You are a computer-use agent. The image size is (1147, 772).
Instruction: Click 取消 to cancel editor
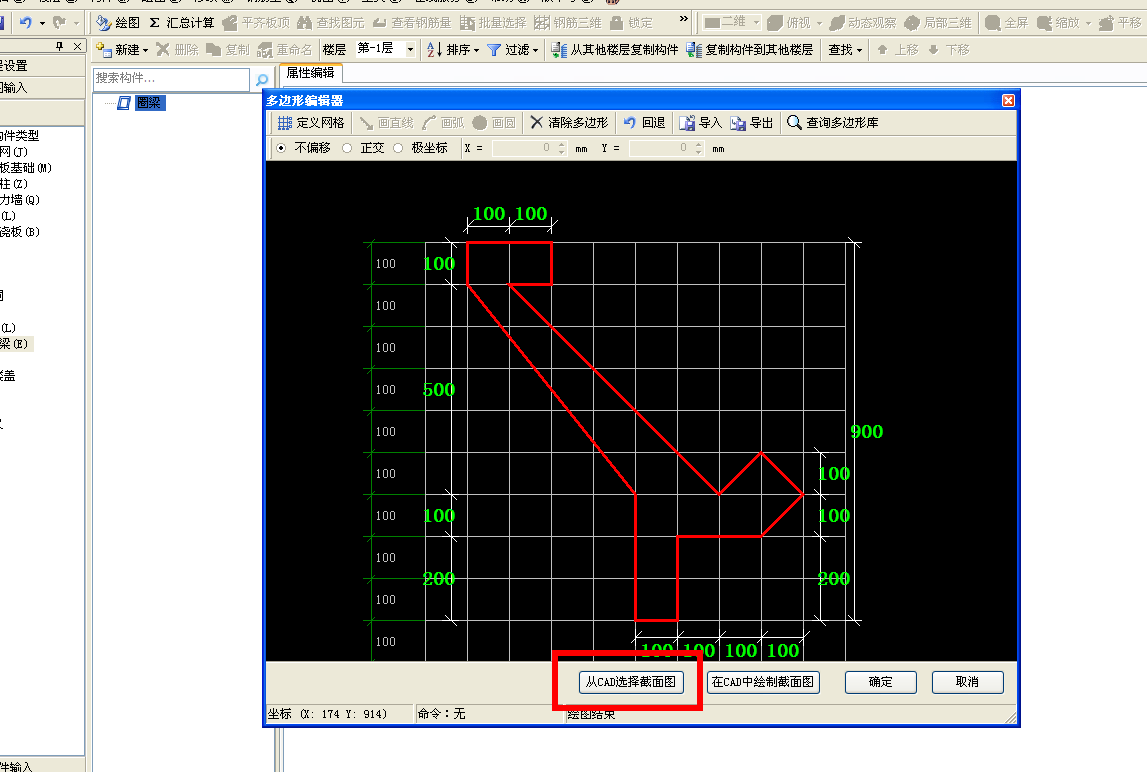click(x=967, y=682)
